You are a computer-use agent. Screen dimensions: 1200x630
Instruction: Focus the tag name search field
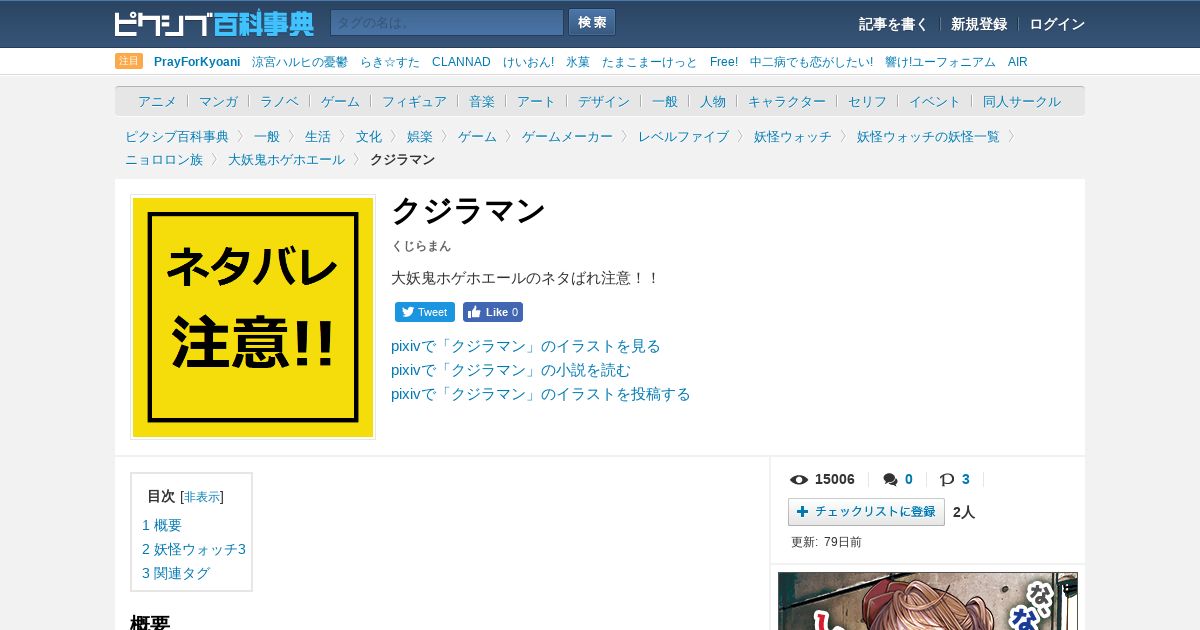pos(447,23)
